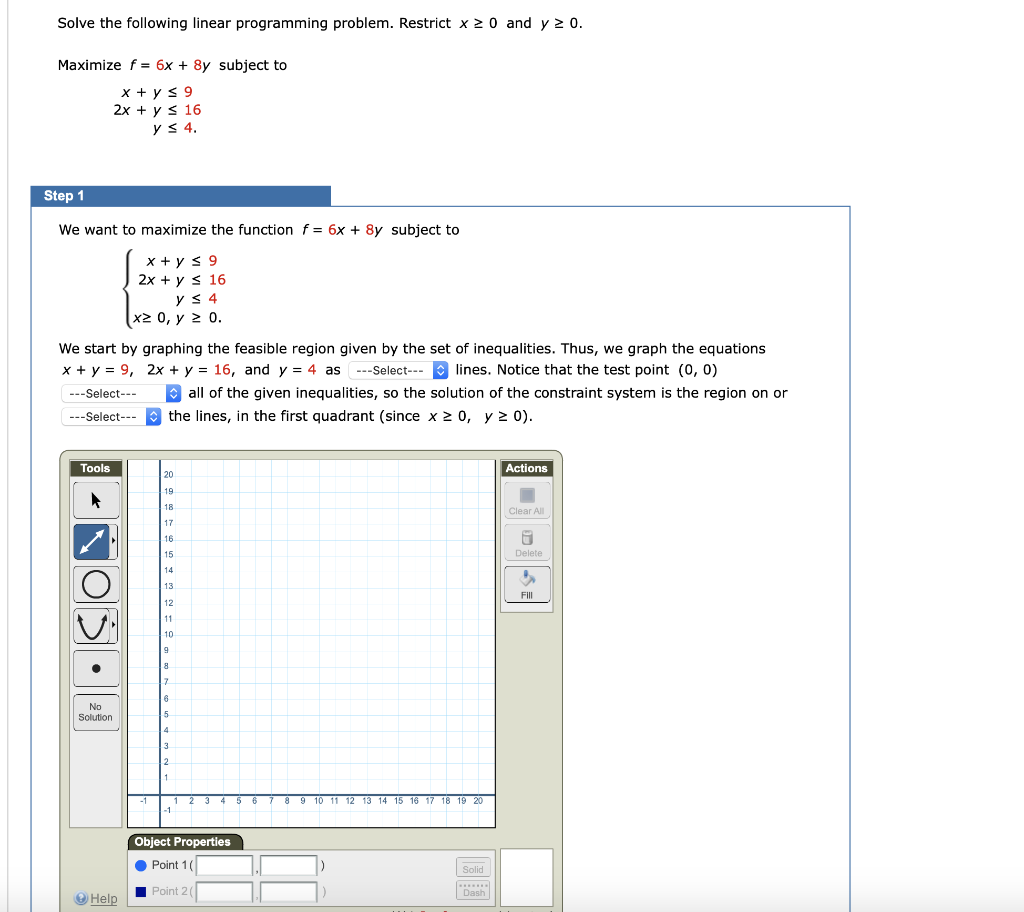The image size is (1024, 912).
Task: Select the point plotting tool
Action: [x=95, y=668]
